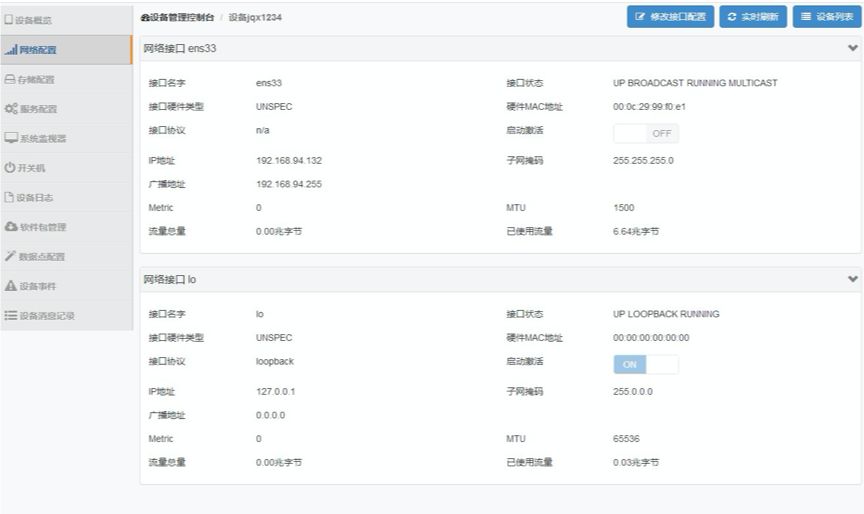Click the hard drive icon for 存储配置
Screen dimensions: 864x514
(x=10, y=79)
